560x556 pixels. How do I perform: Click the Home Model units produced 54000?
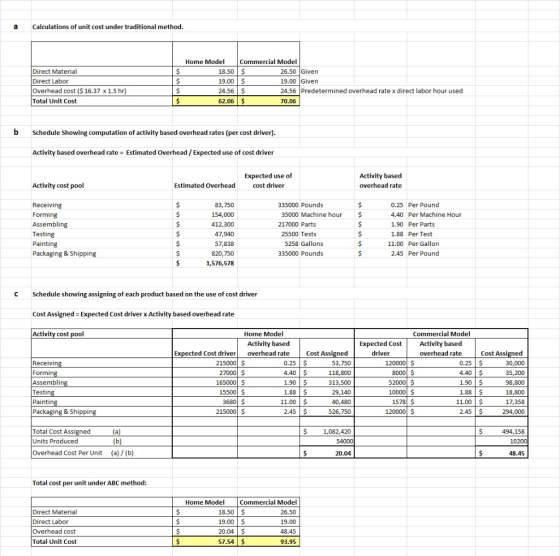tap(344, 441)
